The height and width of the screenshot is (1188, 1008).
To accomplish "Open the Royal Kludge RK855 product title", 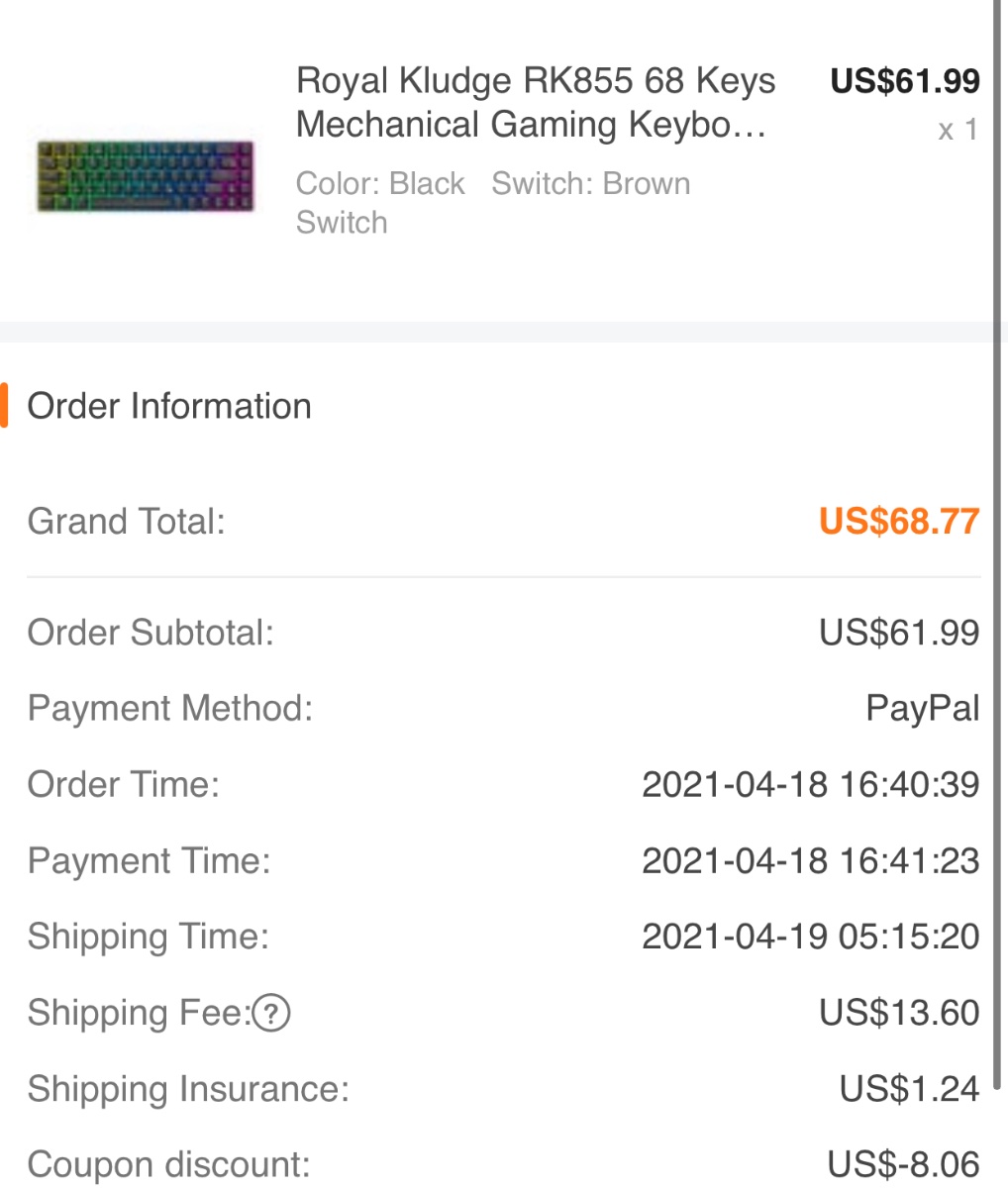I will (x=536, y=102).
